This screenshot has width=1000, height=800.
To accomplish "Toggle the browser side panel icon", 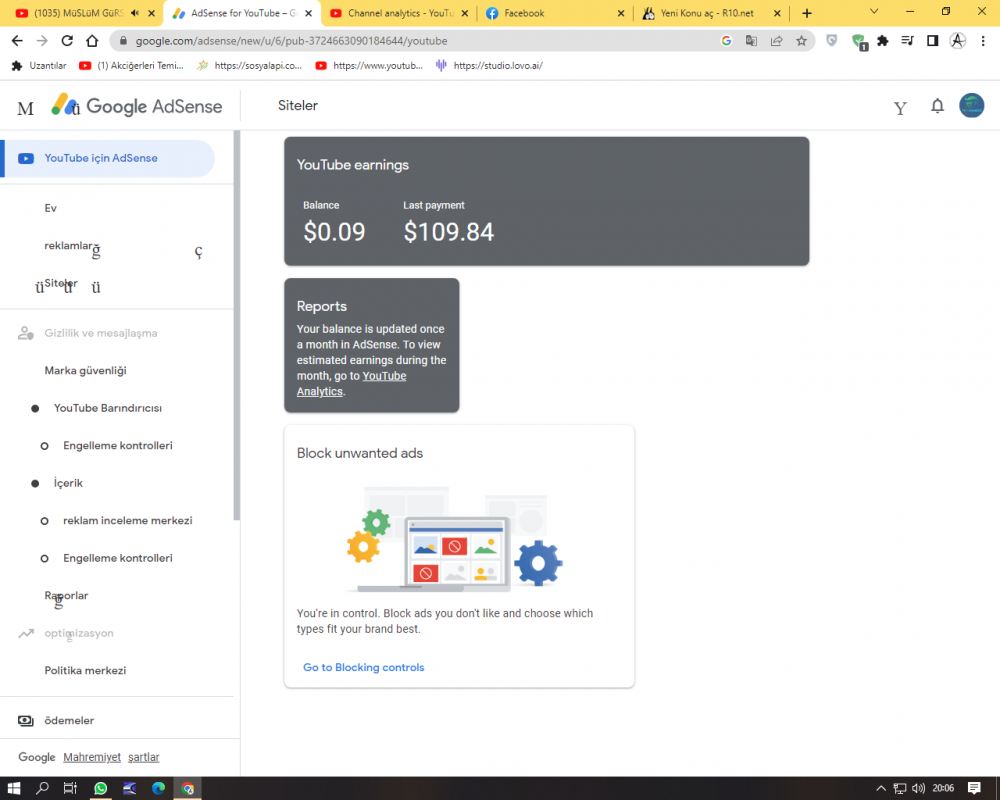I will coord(932,41).
